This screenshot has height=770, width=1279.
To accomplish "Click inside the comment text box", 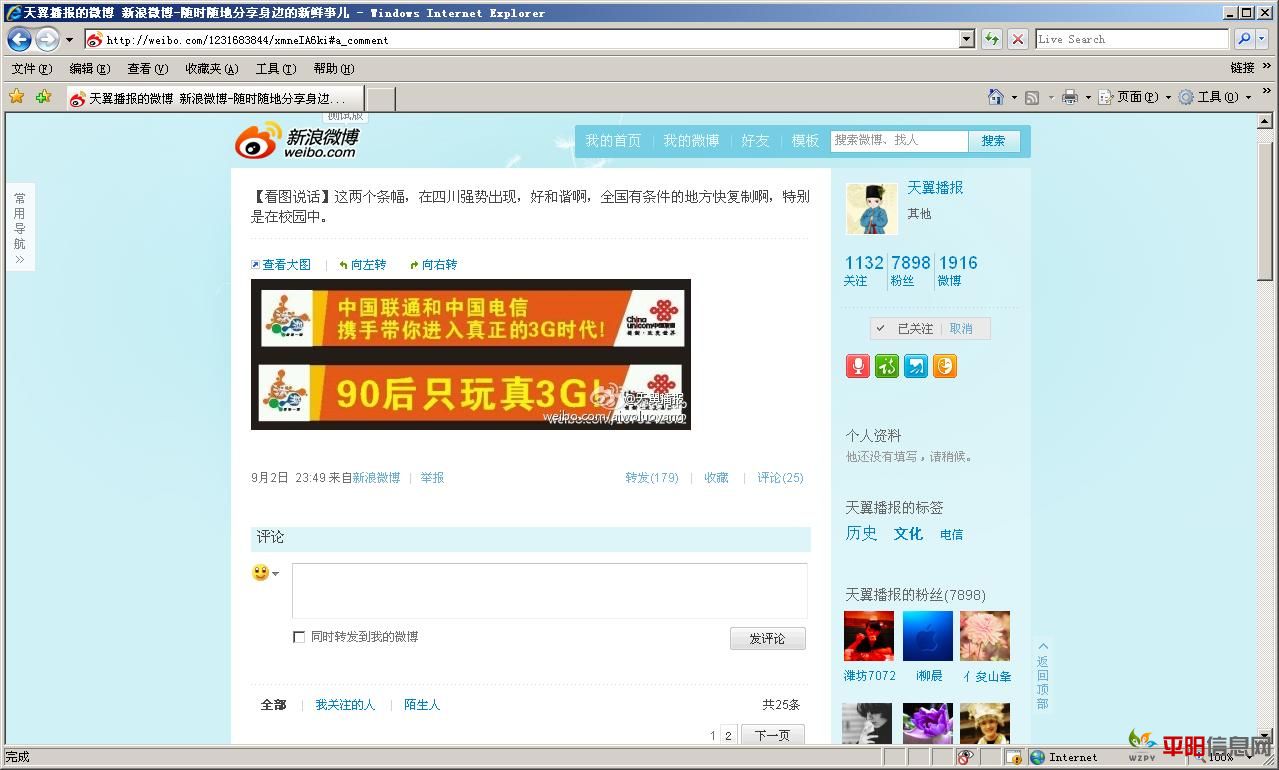I will 549,591.
